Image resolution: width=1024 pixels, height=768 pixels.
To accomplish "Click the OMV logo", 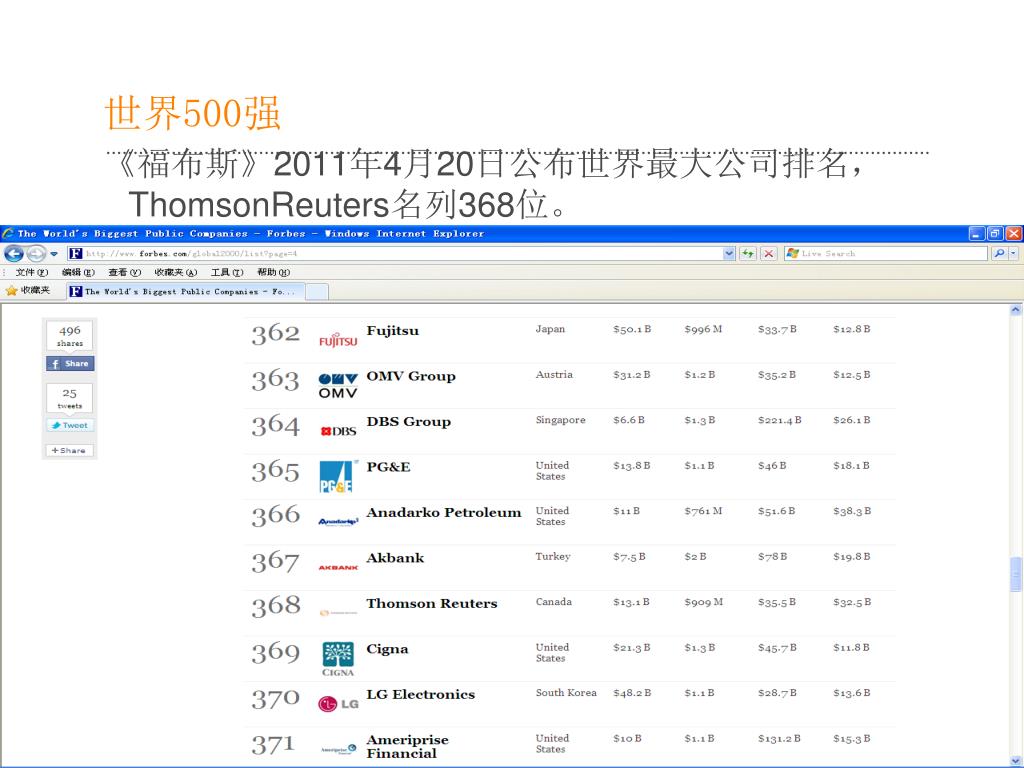I will click(x=338, y=386).
